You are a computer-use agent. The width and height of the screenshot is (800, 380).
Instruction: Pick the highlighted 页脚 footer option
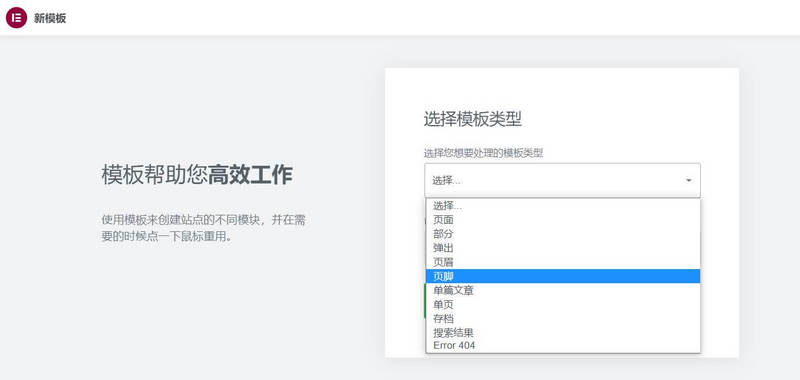[x=563, y=276]
